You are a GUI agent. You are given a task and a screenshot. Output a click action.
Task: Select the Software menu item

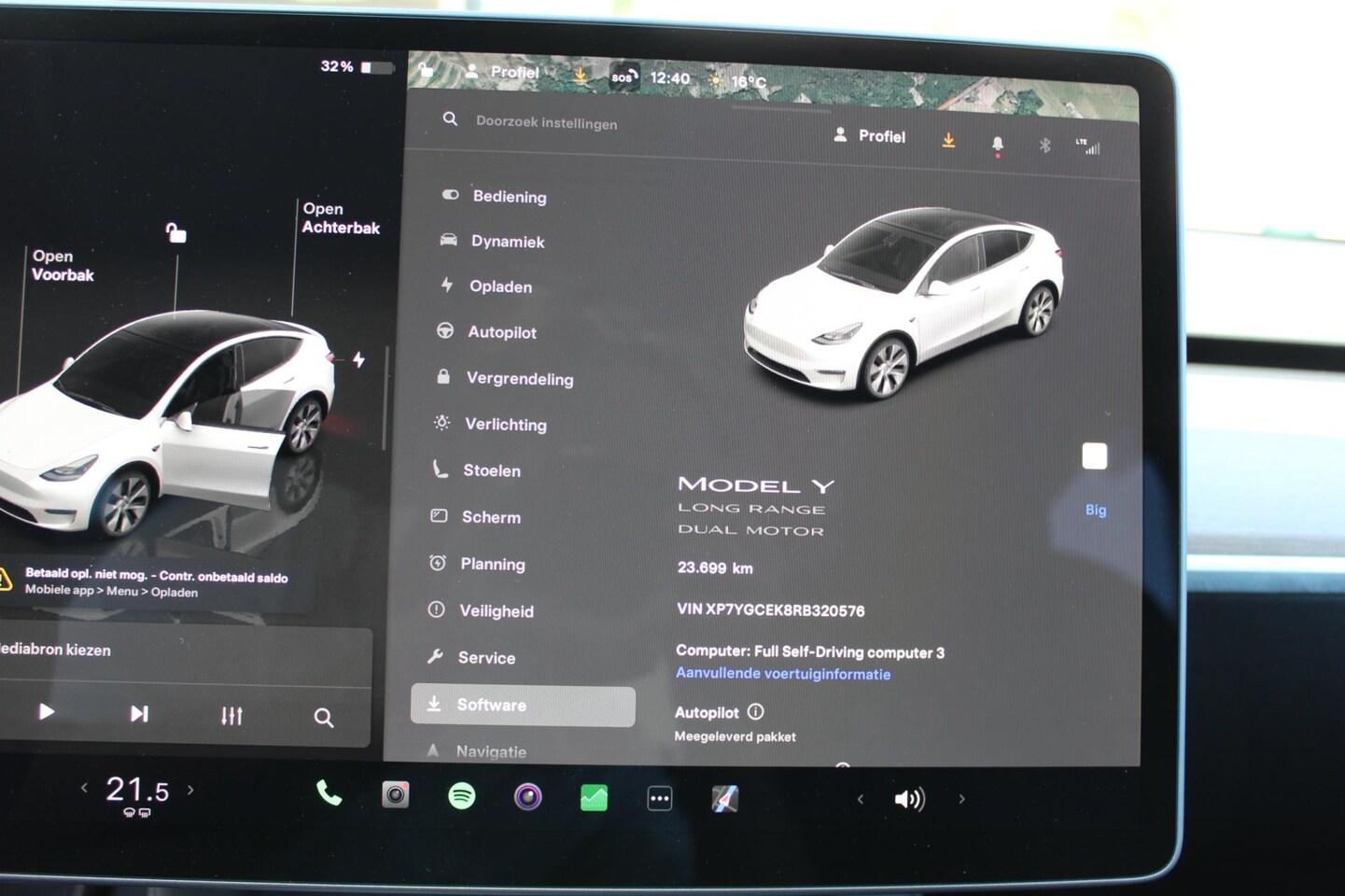coord(523,706)
